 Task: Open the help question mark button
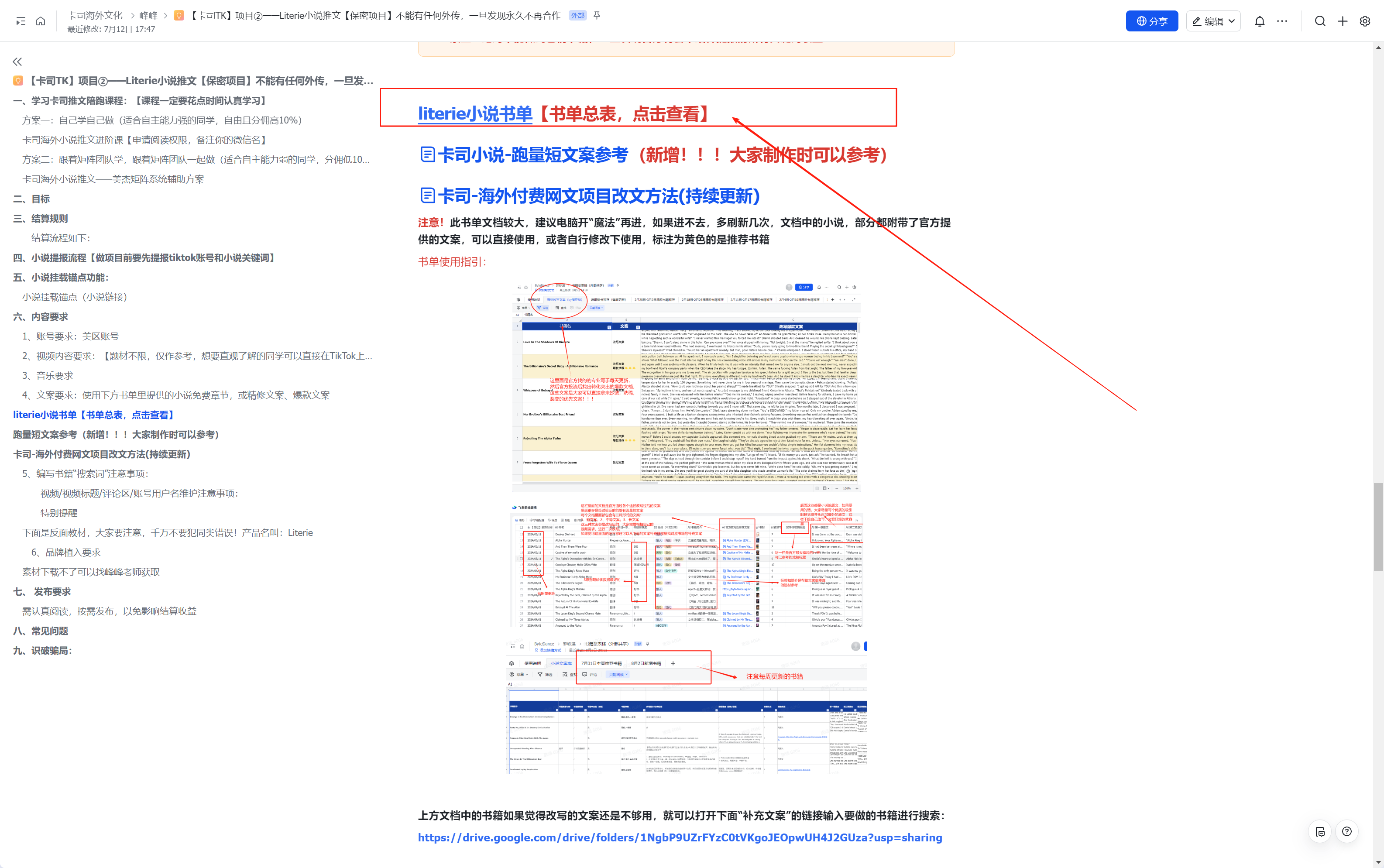click(1347, 831)
